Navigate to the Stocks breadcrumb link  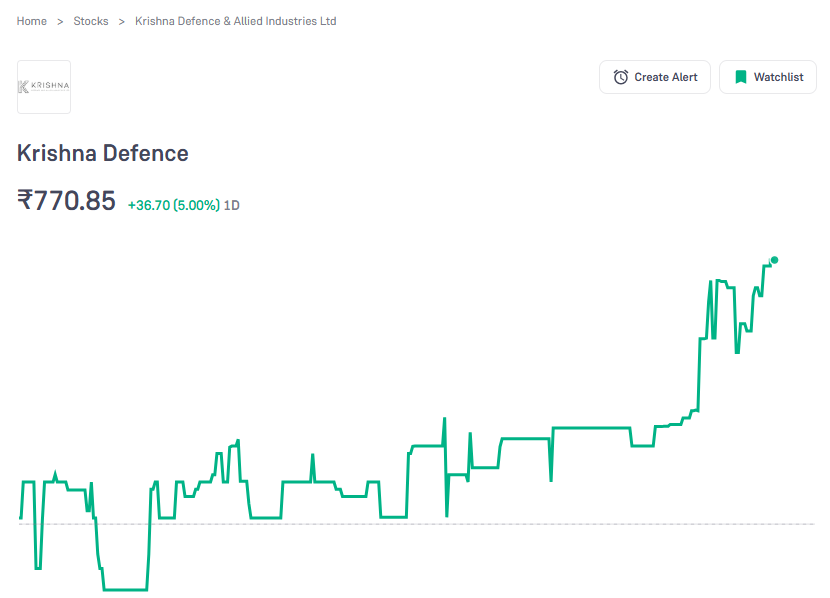91,20
